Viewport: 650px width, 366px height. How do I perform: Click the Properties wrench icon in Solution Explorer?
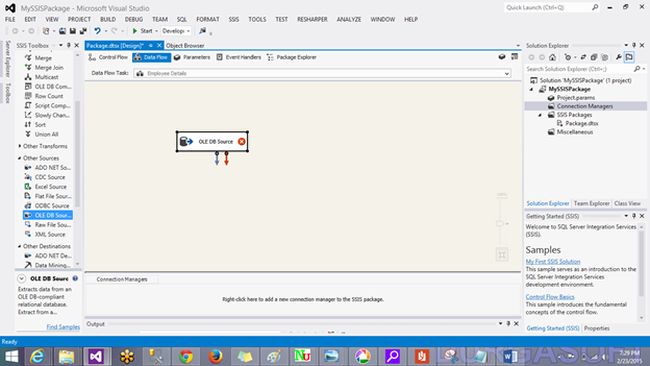tap(618, 57)
